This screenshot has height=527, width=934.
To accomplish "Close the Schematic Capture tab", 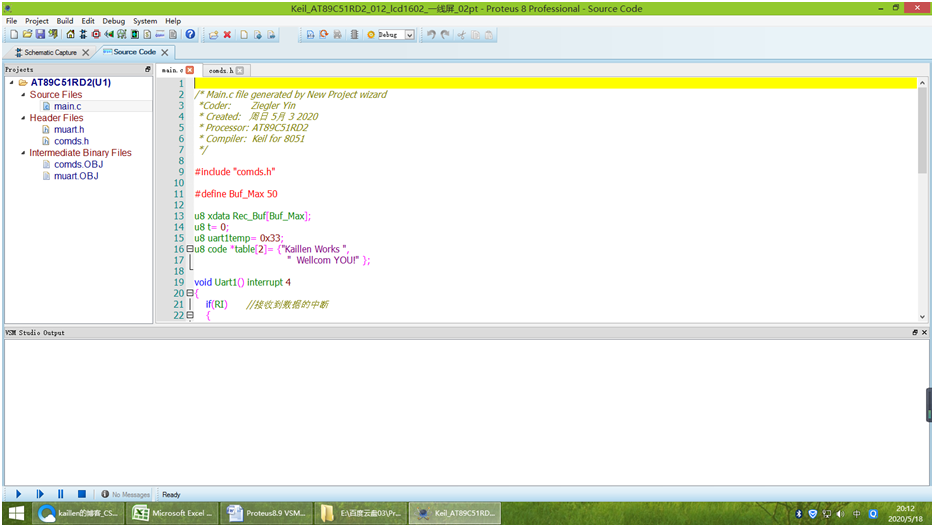I will pyautogui.click(x=86, y=52).
